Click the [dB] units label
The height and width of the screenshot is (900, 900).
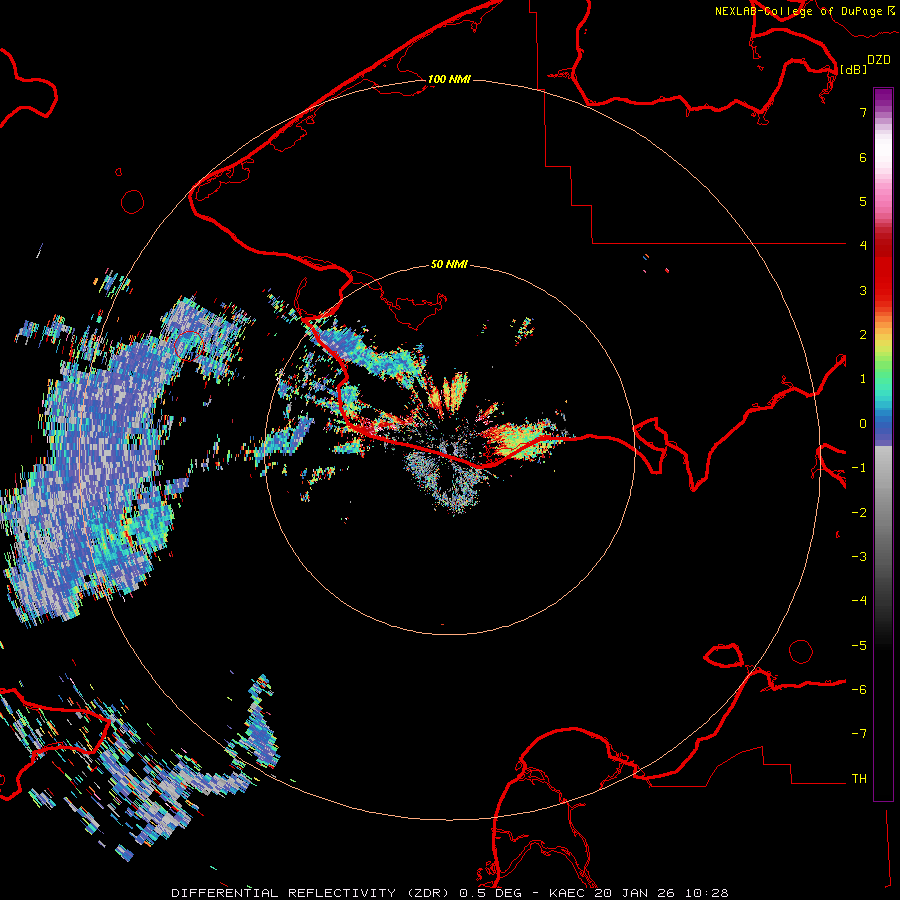click(x=854, y=69)
